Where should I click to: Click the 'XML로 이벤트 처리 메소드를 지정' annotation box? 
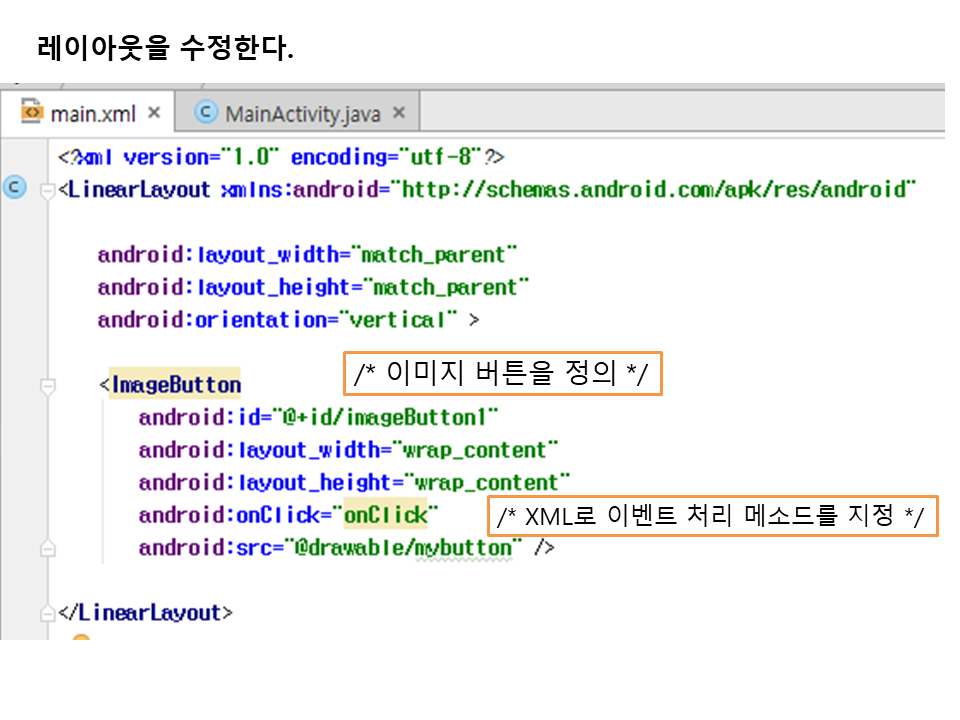[x=712, y=517]
